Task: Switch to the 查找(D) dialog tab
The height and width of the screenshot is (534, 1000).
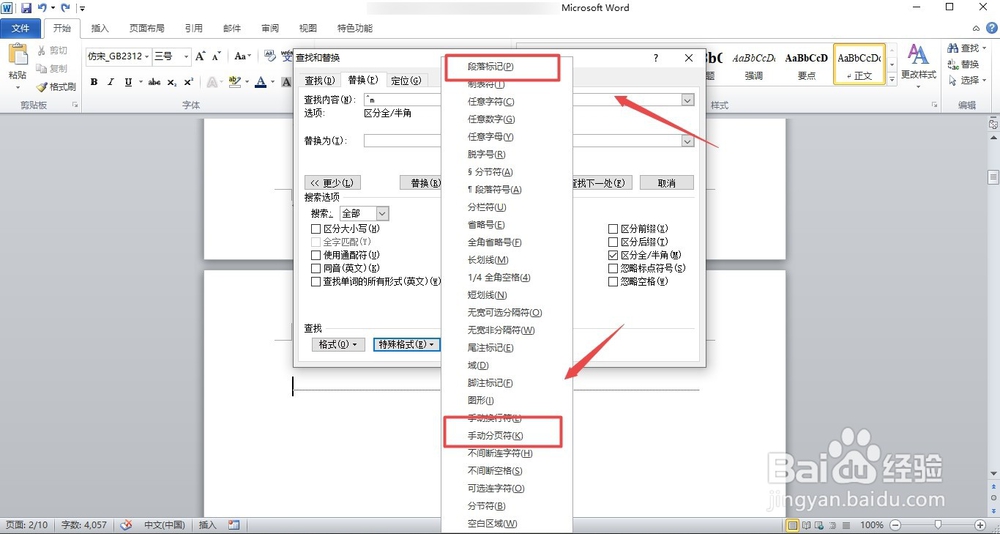Action: (320, 80)
